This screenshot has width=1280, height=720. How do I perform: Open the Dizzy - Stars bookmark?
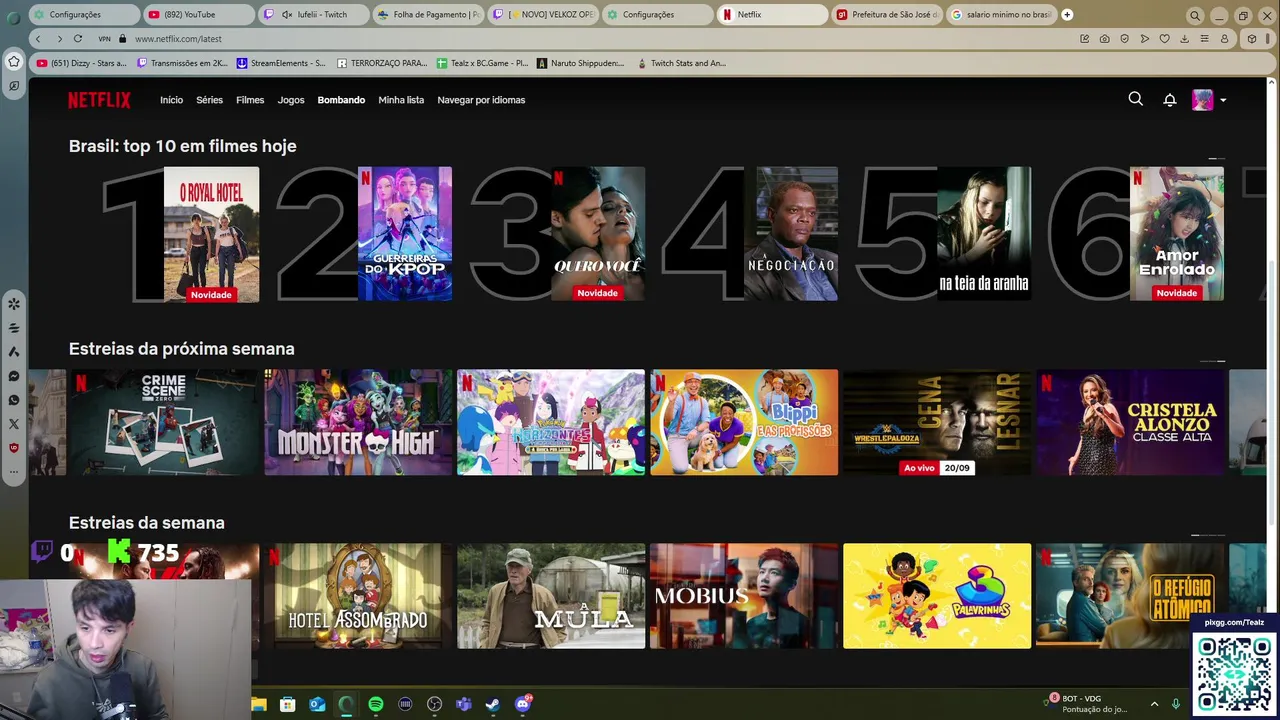pos(82,63)
